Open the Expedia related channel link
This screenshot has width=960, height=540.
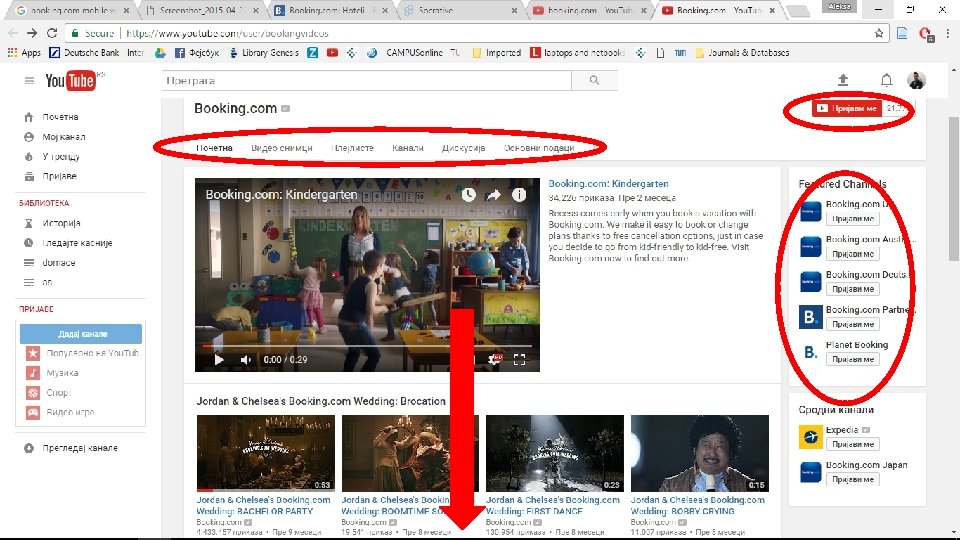pyautogui.click(x=842, y=430)
